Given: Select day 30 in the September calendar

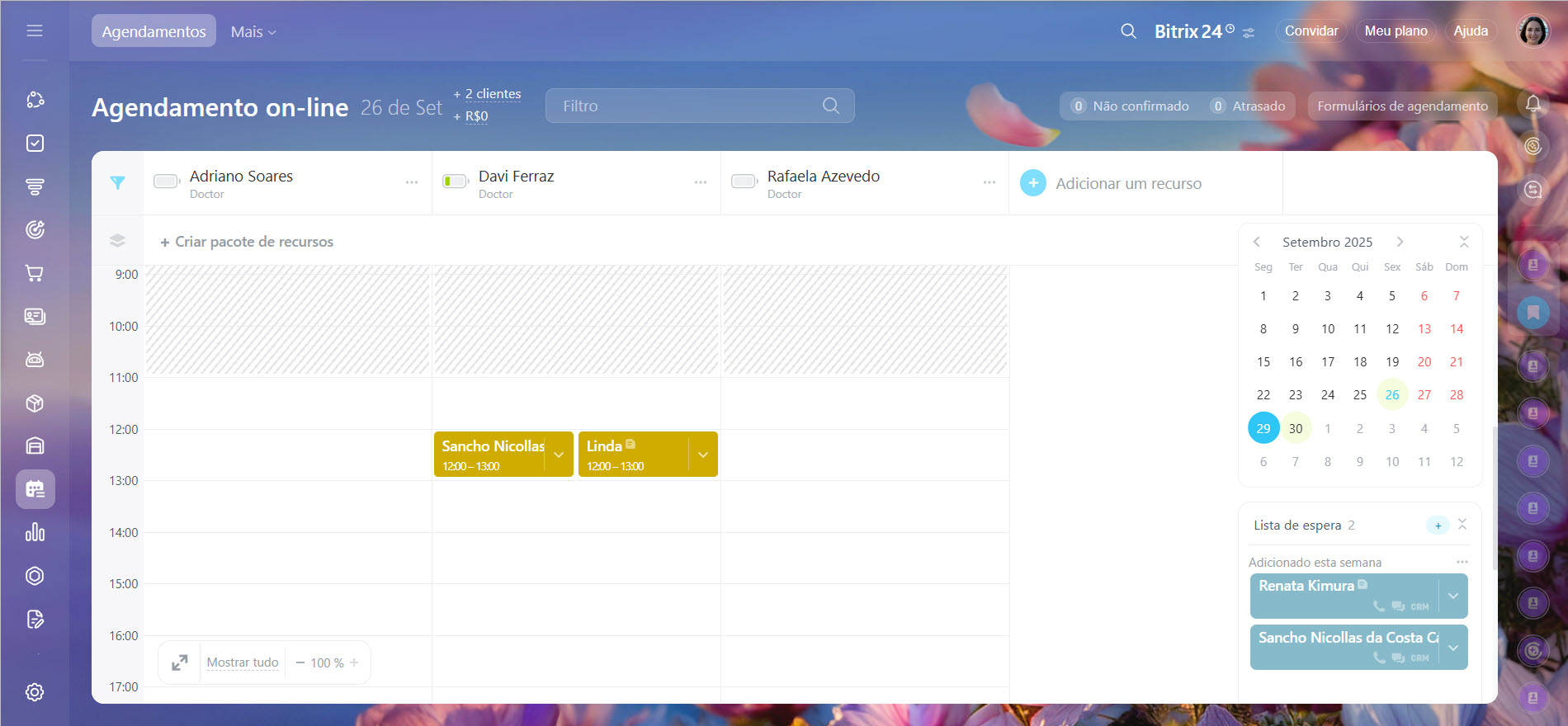Looking at the screenshot, I should pyautogui.click(x=1296, y=428).
